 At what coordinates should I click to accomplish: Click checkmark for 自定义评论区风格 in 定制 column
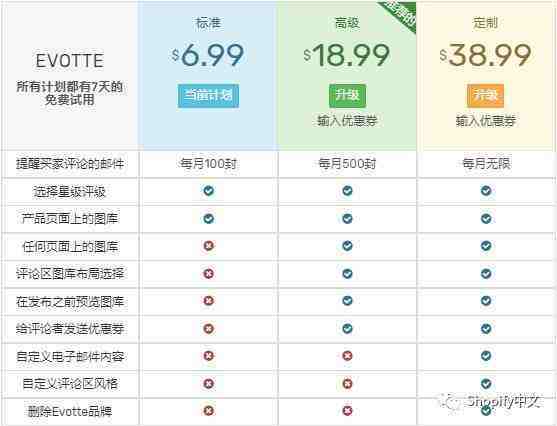pyautogui.click(x=486, y=384)
